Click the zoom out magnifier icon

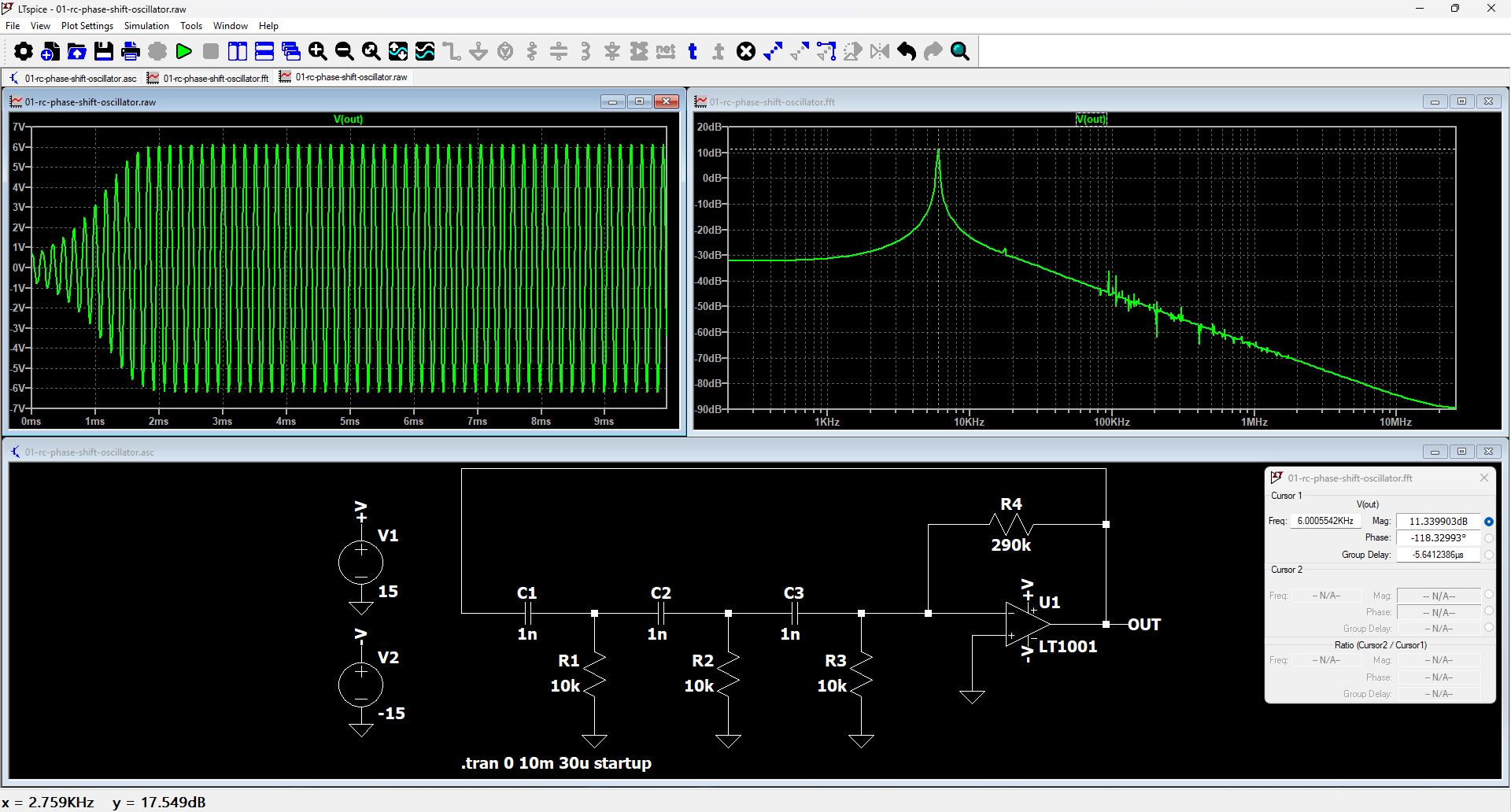pos(344,52)
